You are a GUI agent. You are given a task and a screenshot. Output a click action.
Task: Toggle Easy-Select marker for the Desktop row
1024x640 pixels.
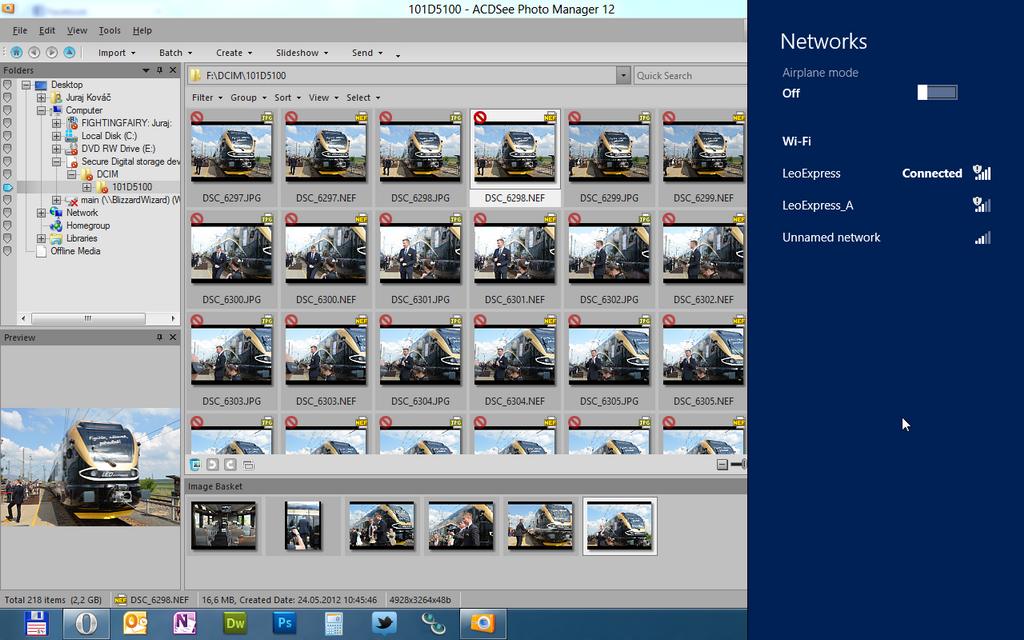(x=7, y=85)
